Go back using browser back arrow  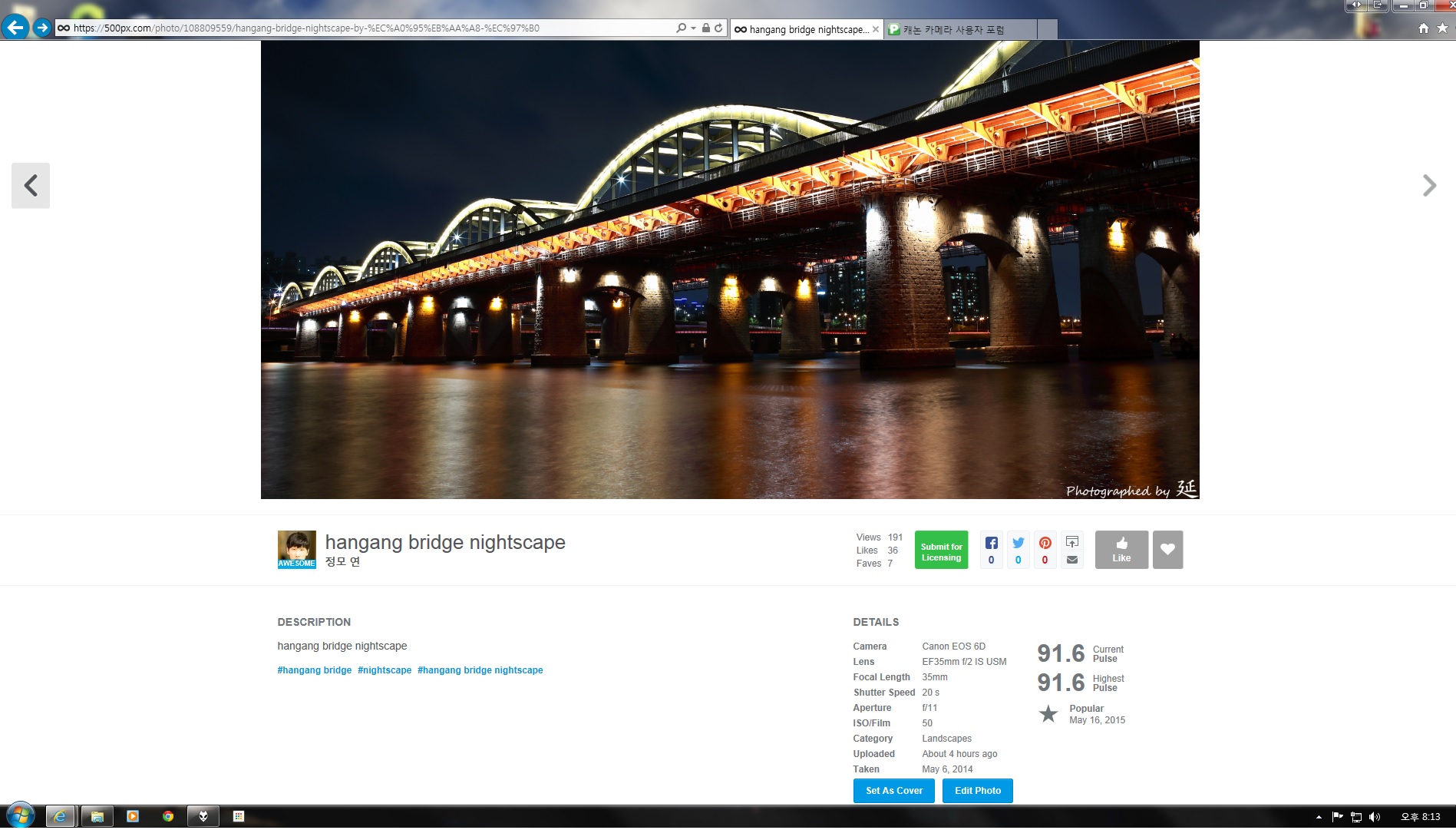(x=15, y=28)
